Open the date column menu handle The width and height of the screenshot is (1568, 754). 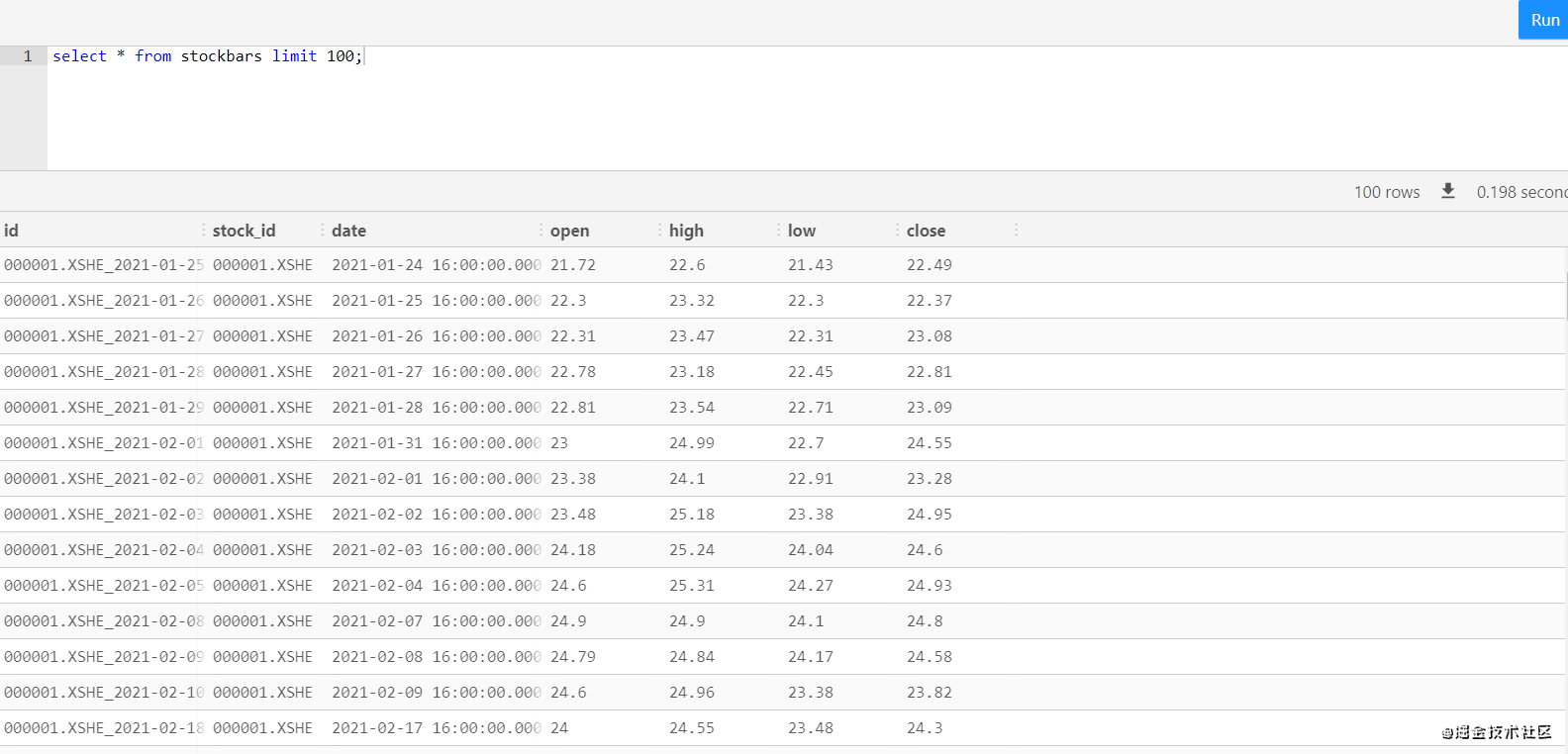(540, 230)
